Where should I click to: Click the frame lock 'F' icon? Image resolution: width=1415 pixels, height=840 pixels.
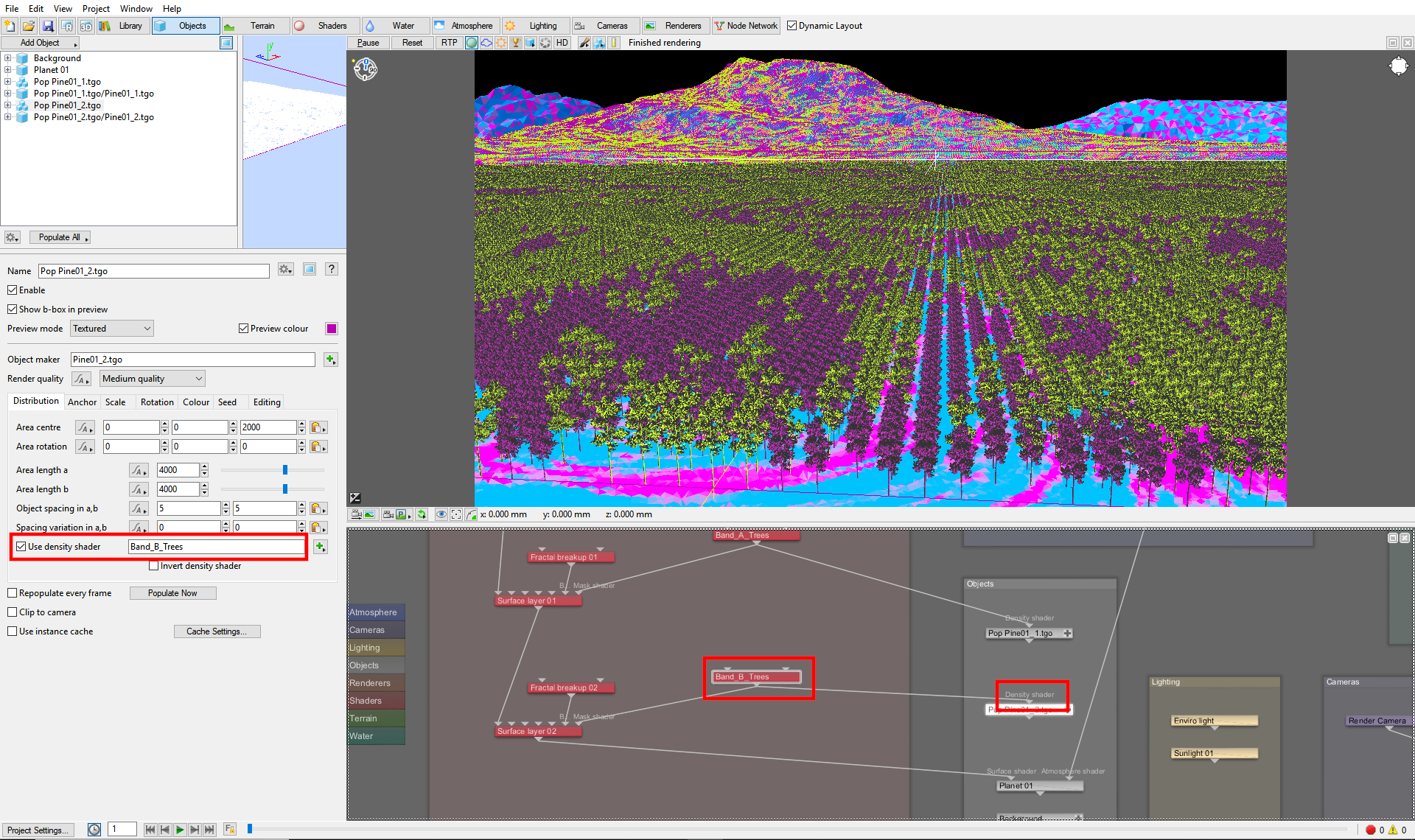[230, 830]
